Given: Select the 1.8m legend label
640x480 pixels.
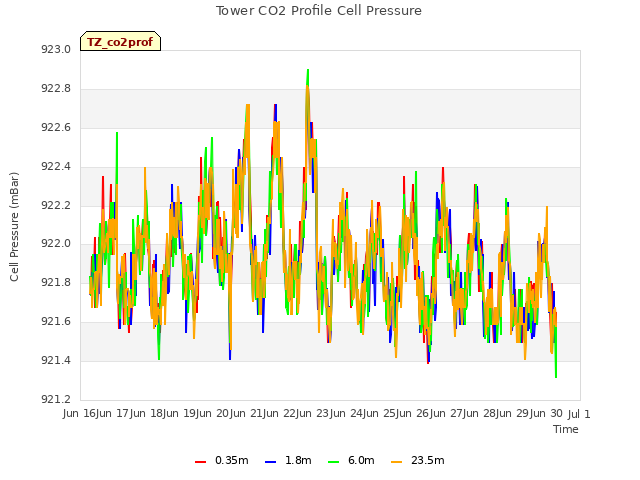Looking at the screenshot, I should (298, 460).
